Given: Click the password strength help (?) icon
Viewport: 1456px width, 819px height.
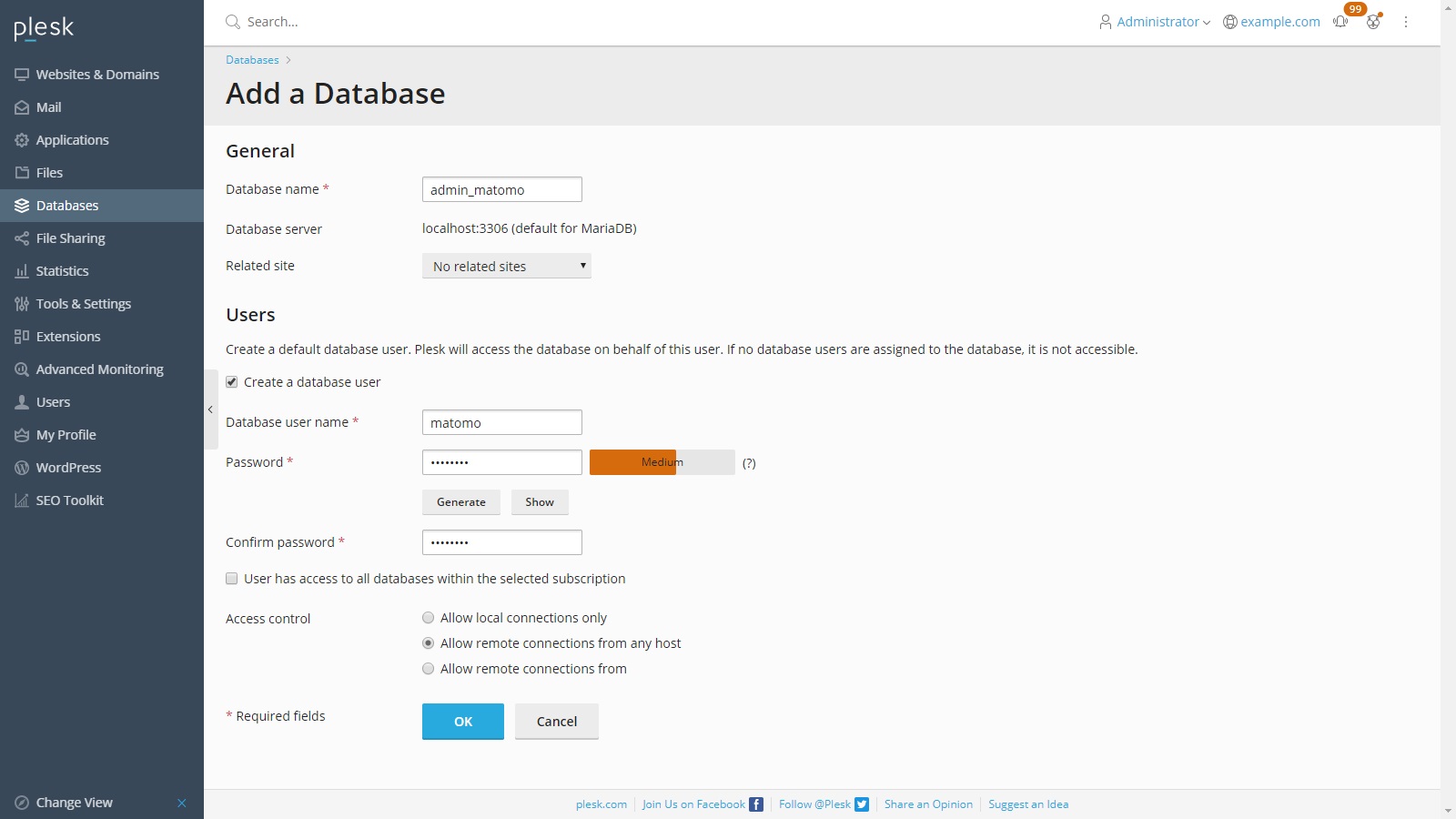Looking at the screenshot, I should [749, 463].
